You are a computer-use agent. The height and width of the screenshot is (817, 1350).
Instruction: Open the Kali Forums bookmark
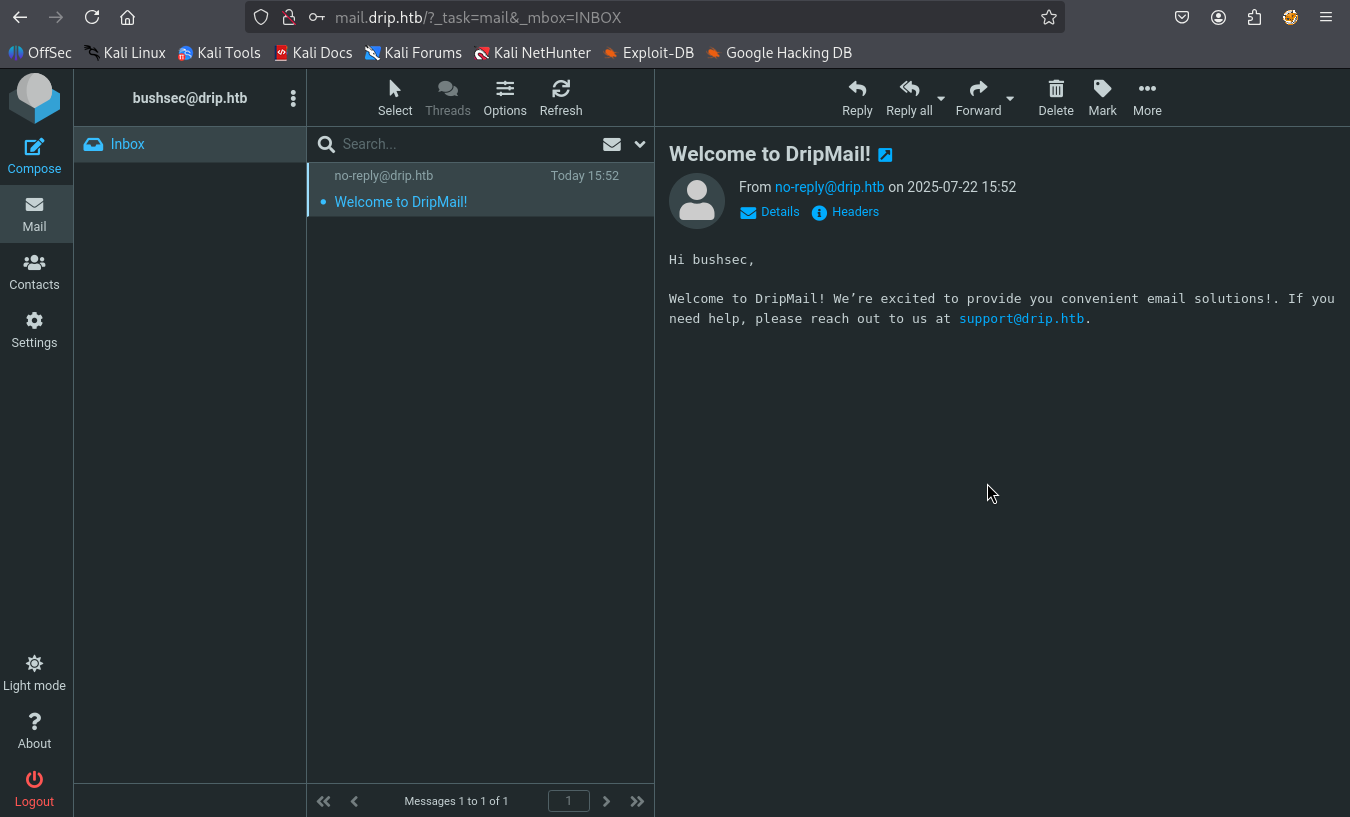413,53
